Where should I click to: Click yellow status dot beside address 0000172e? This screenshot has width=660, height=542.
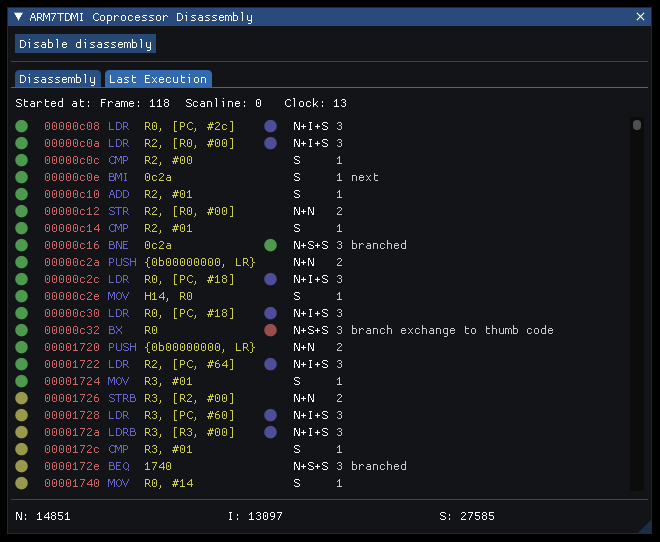click(21, 466)
